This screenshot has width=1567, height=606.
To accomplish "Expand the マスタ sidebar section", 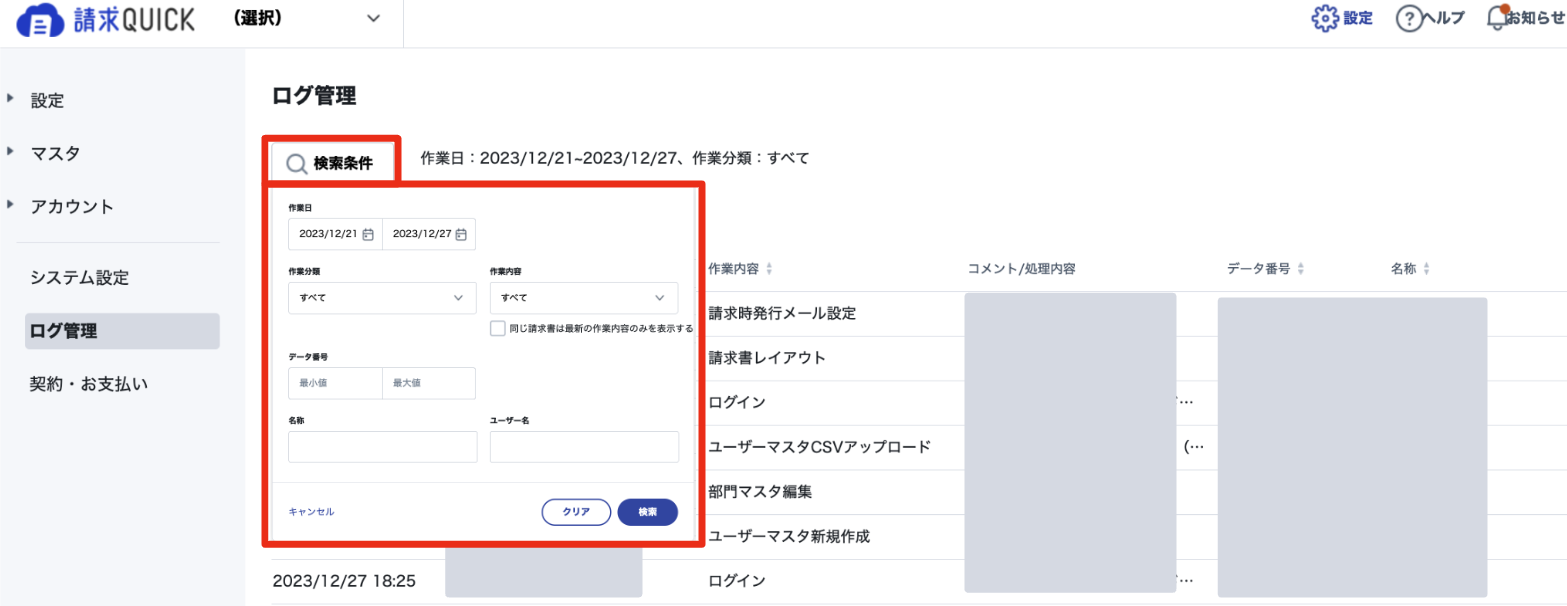I will [11, 152].
